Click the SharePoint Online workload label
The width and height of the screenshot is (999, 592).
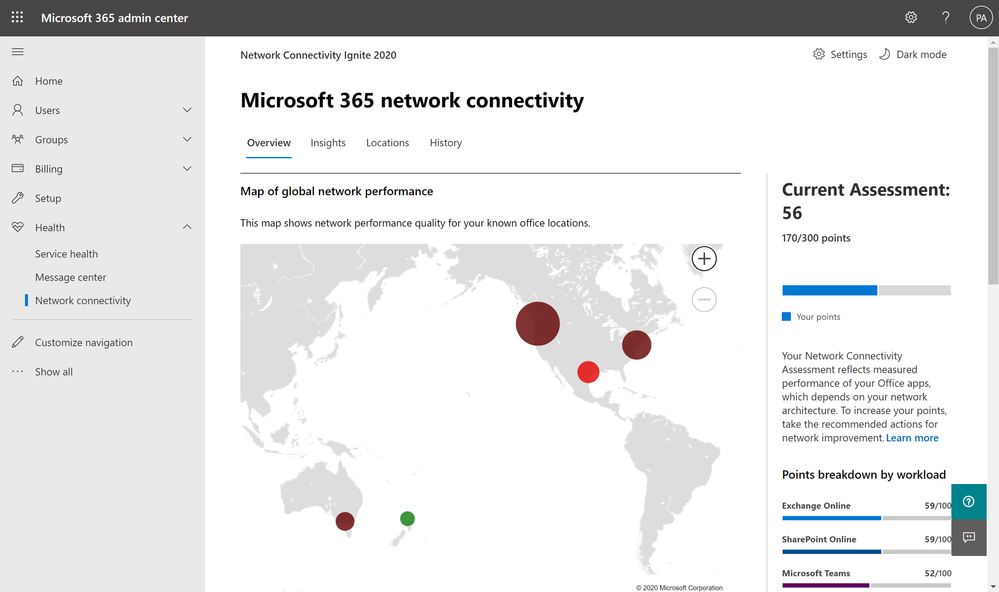coord(819,539)
